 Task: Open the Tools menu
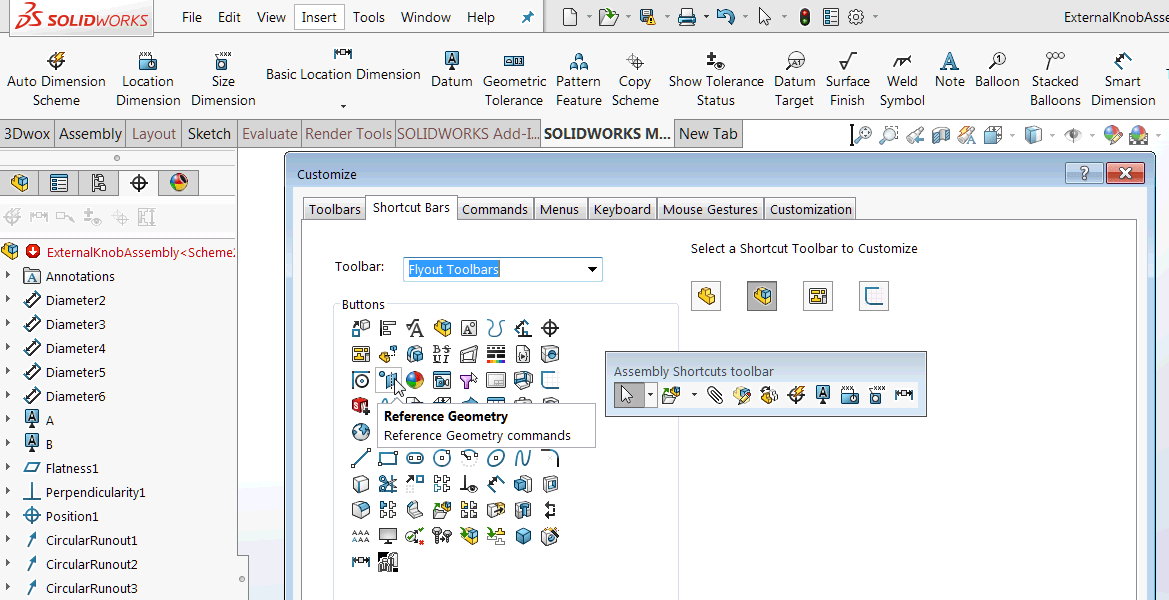pos(369,17)
